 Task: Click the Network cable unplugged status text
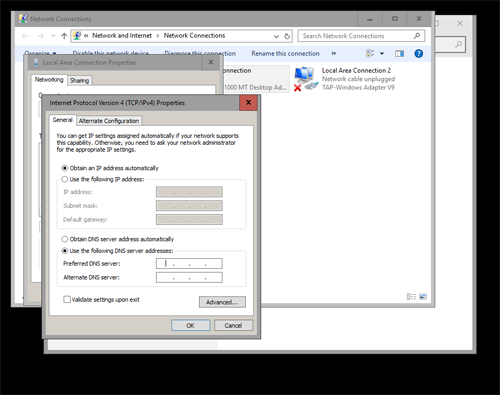tap(358, 79)
